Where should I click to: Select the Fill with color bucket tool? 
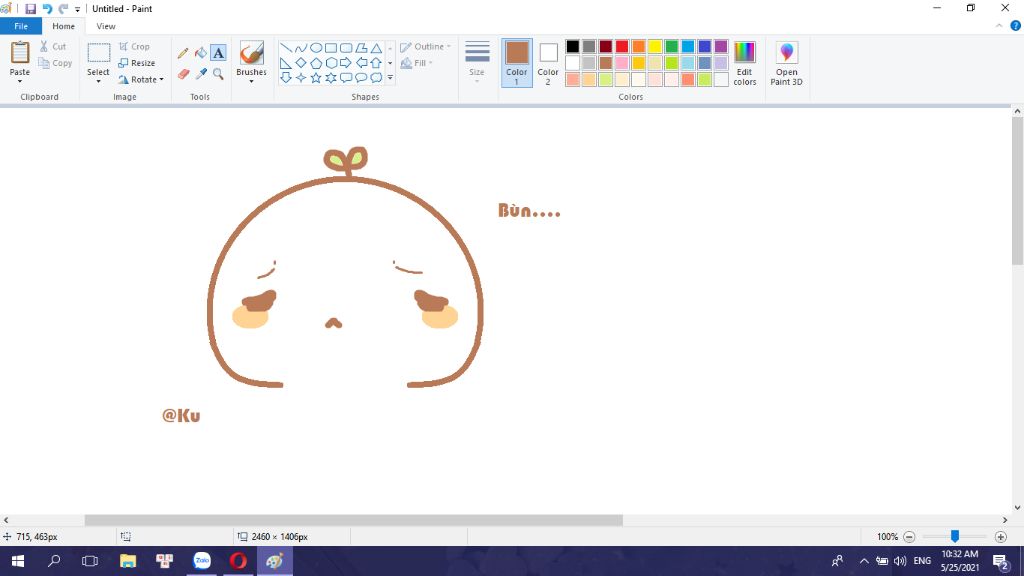[200, 53]
